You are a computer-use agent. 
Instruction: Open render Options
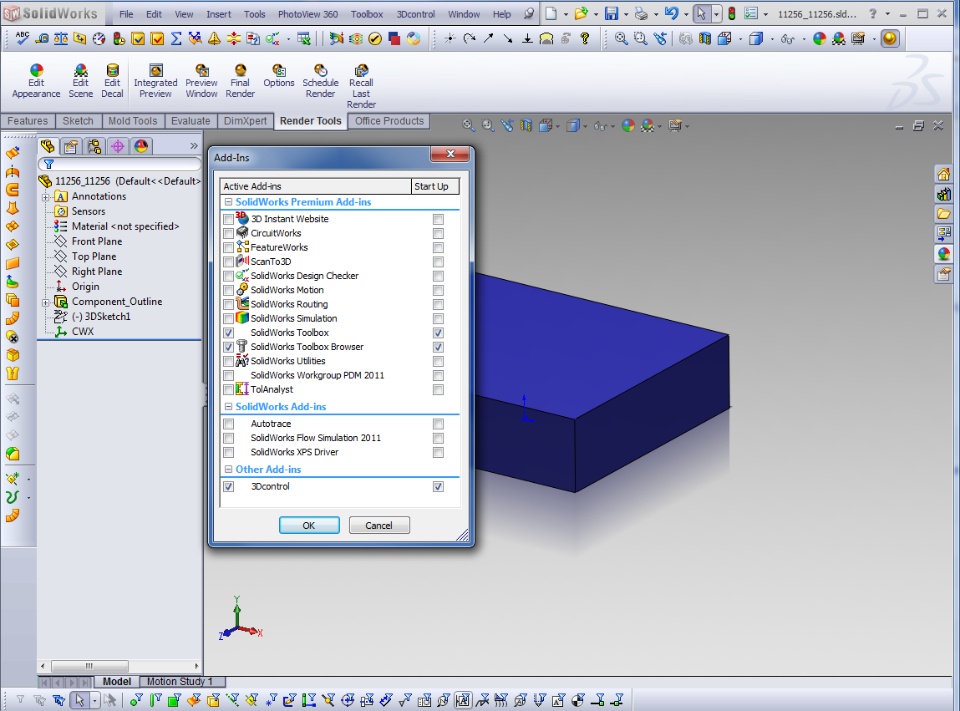(279, 76)
